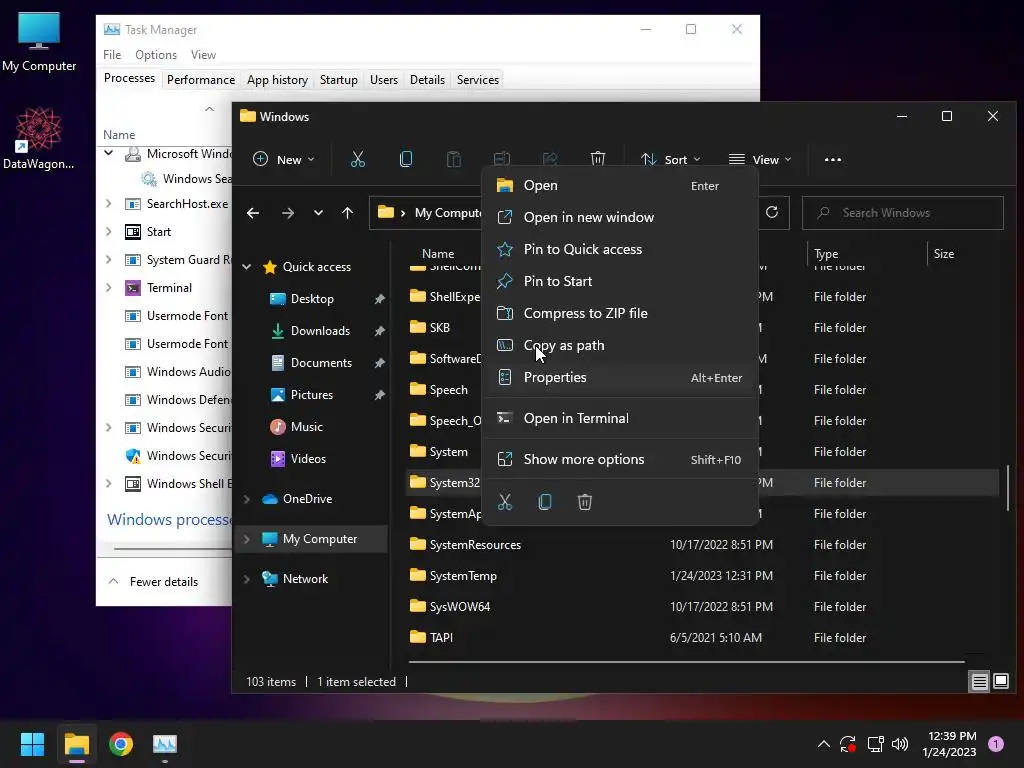The height and width of the screenshot is (768, 1024).
Task: Open Properties from context menu
Action: [620, 377]
